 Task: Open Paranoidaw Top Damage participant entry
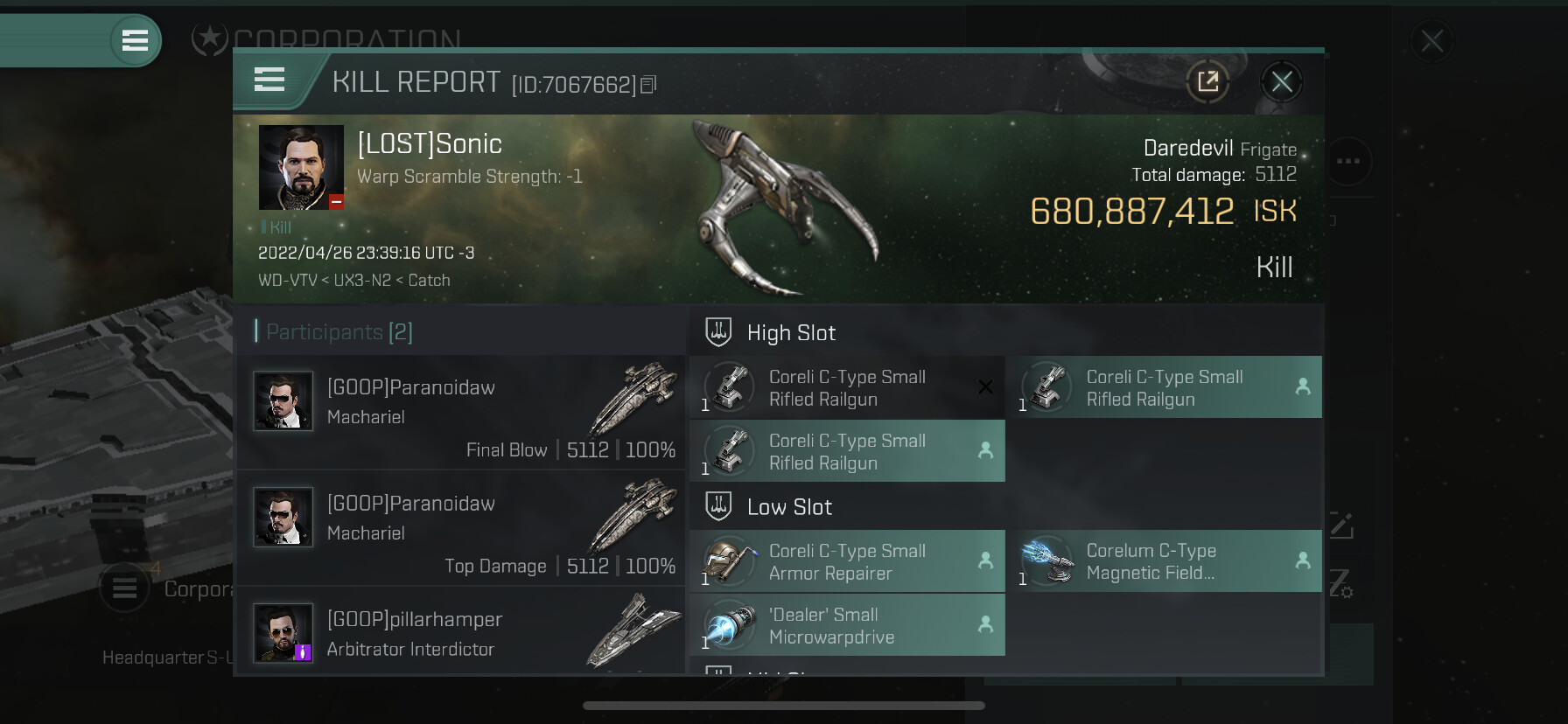[x=461, y=527]
